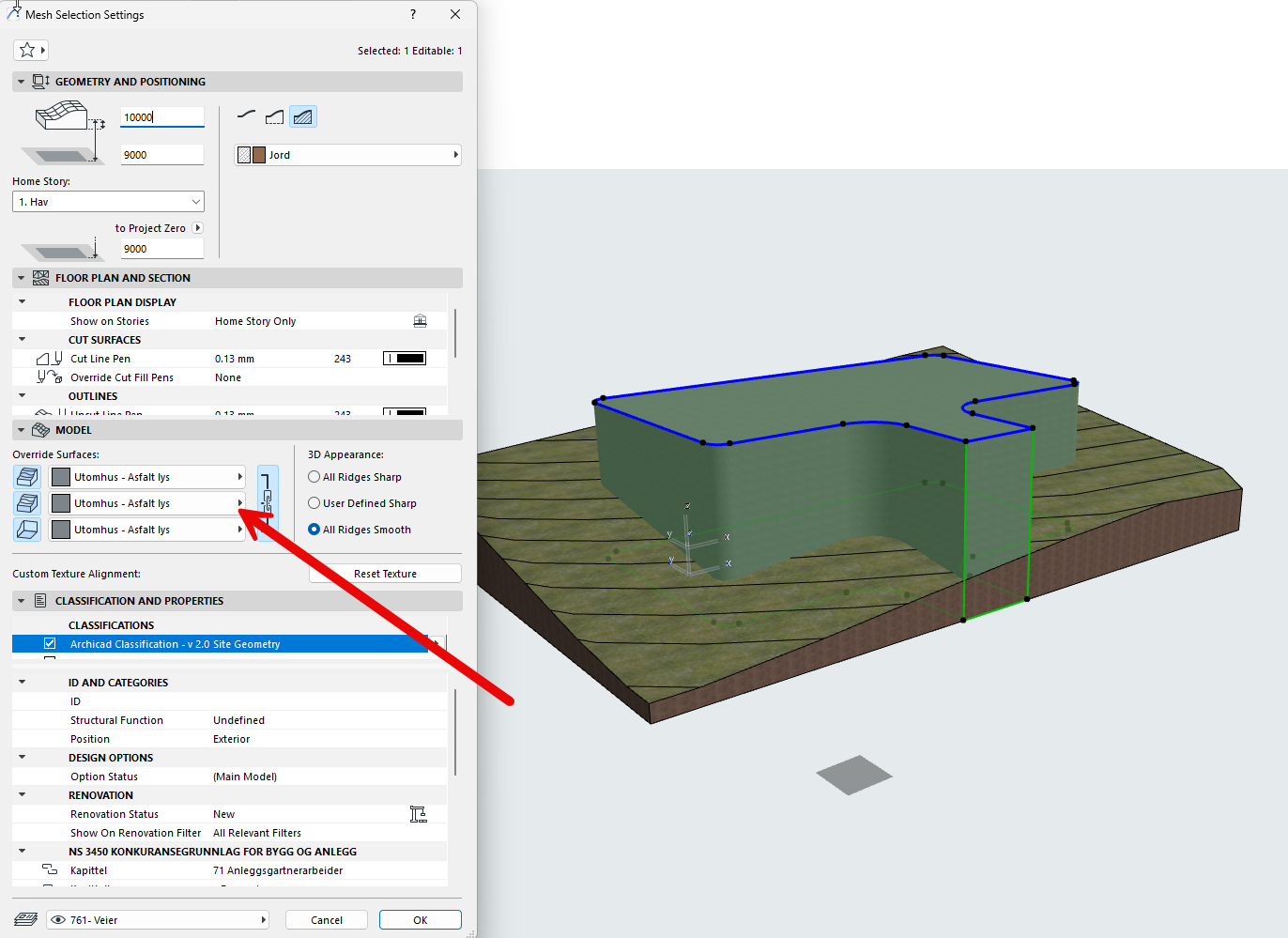Viewport: 1288px width, 938px height.
Task: Click the OK button
Action: pyautogui.click(x=421, y=920)
